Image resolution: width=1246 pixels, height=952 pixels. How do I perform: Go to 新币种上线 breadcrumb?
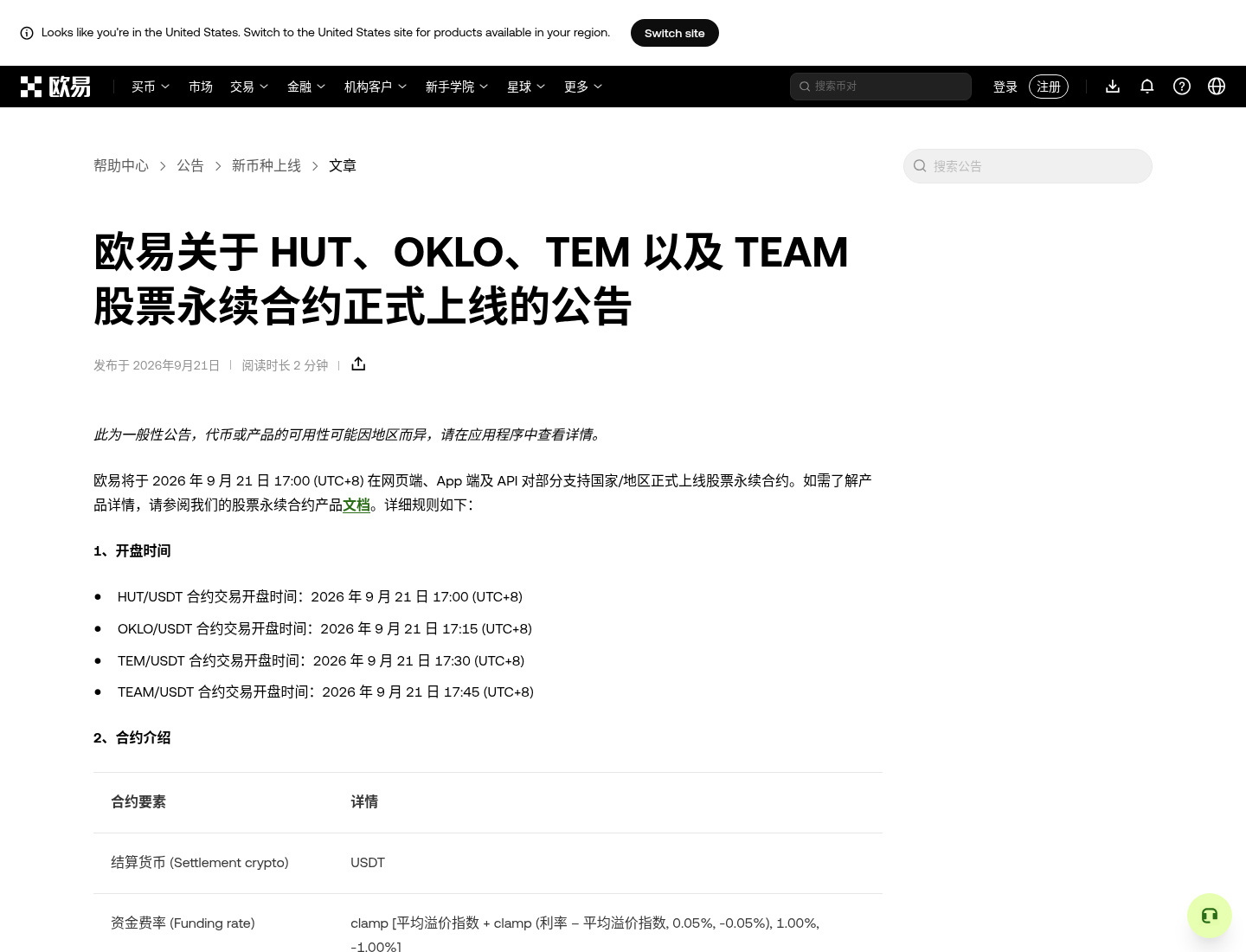click(x=267, y=165)
